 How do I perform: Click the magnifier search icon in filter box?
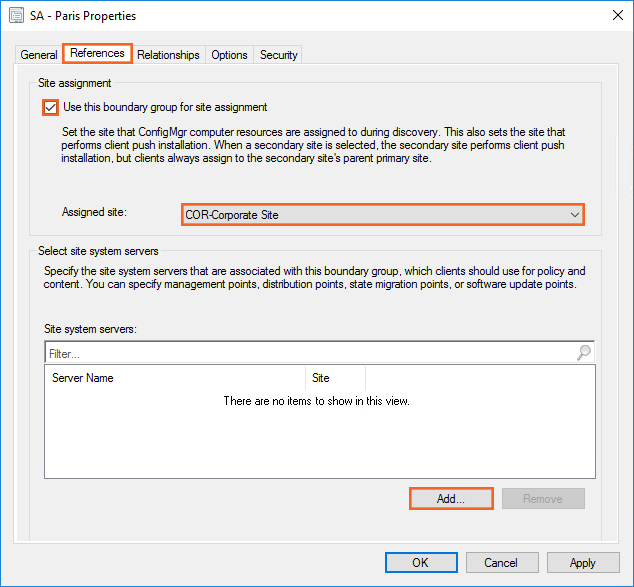tap(584, 353)
